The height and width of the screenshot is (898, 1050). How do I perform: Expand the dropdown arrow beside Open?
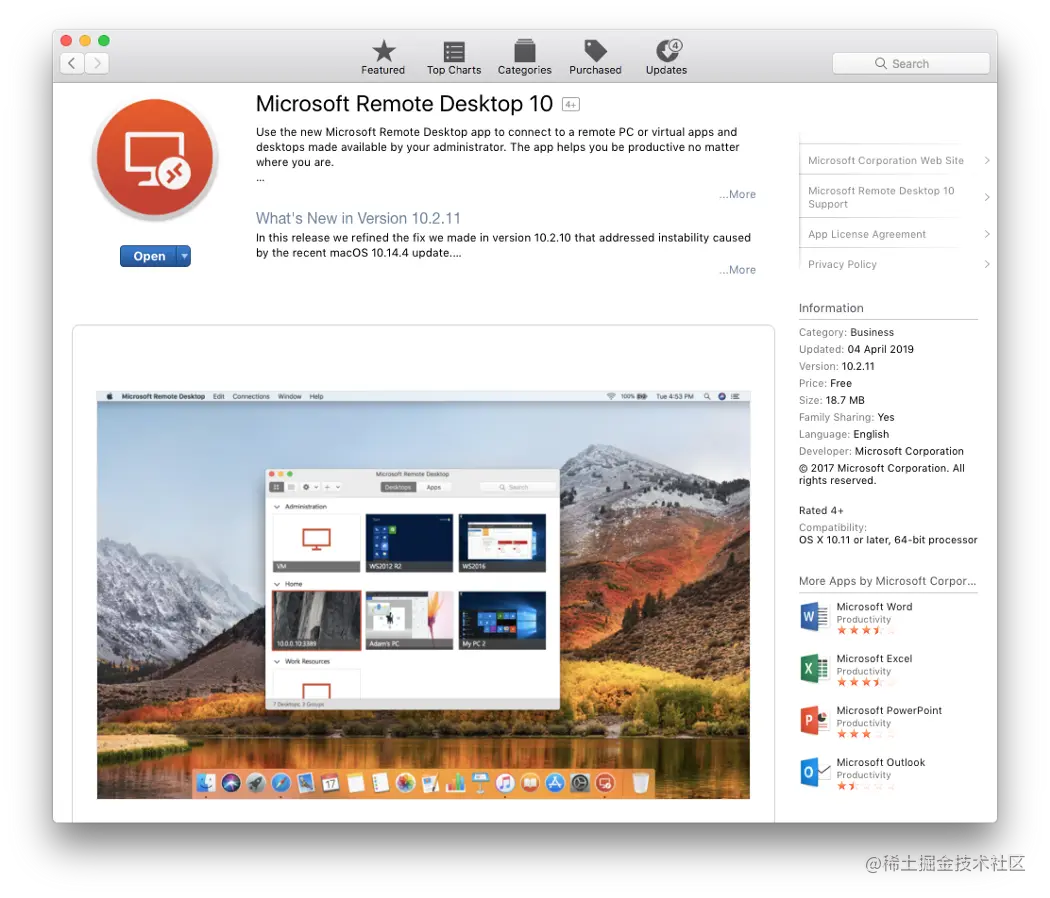pyautogui.click(x=184, y=256)
